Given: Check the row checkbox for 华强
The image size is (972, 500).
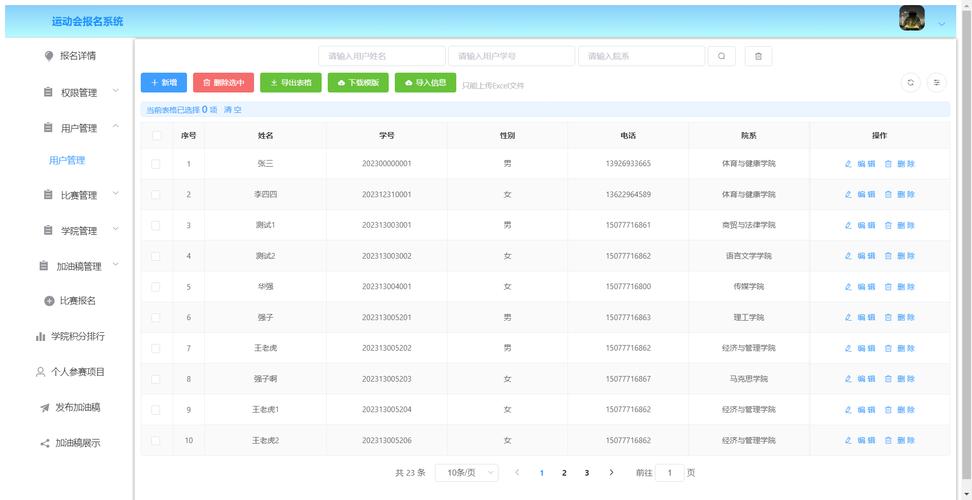Looking at the screenshot, I should click(156, 287).
